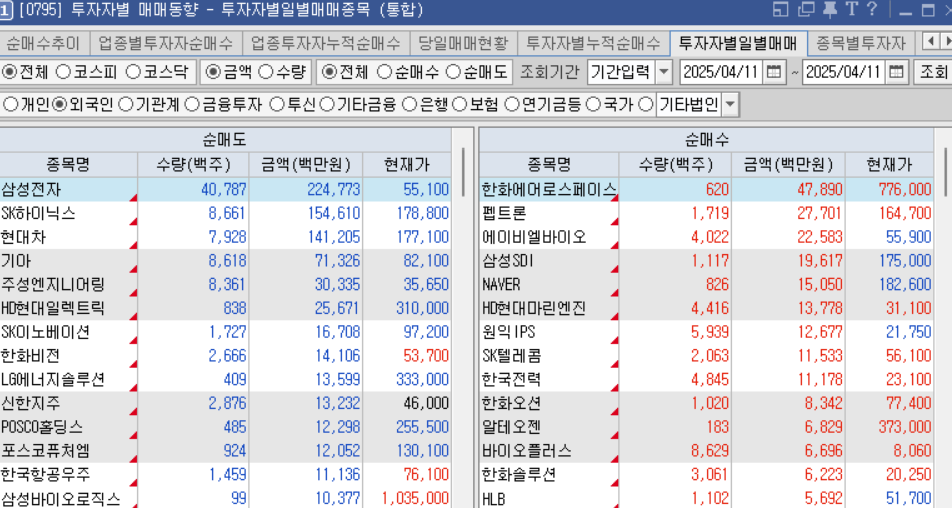Viewport: 952px width, 508px height.
Task: Click the window layout icon in title bar
Action: [x=781, y=9]
